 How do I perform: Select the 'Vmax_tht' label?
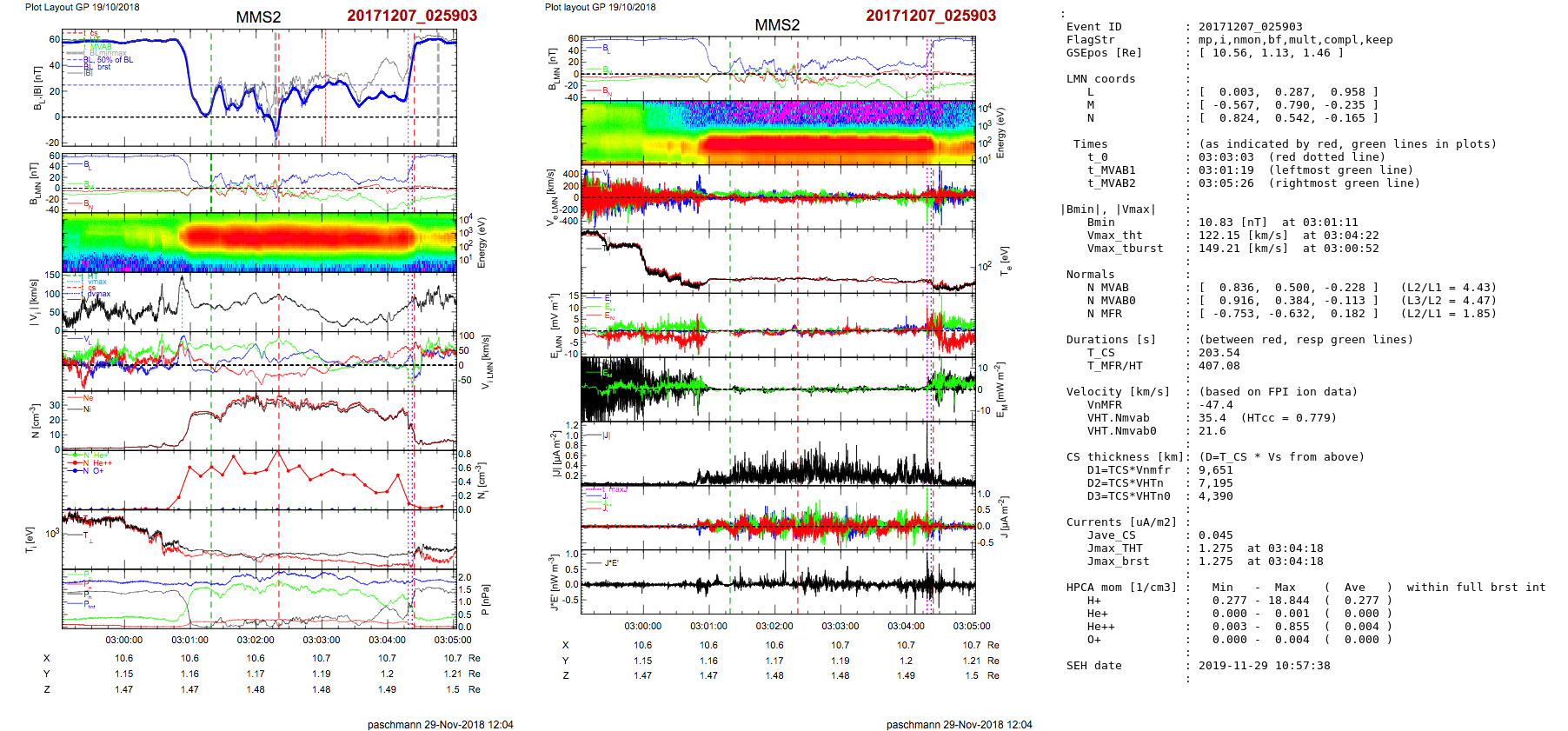(1114, 236)
